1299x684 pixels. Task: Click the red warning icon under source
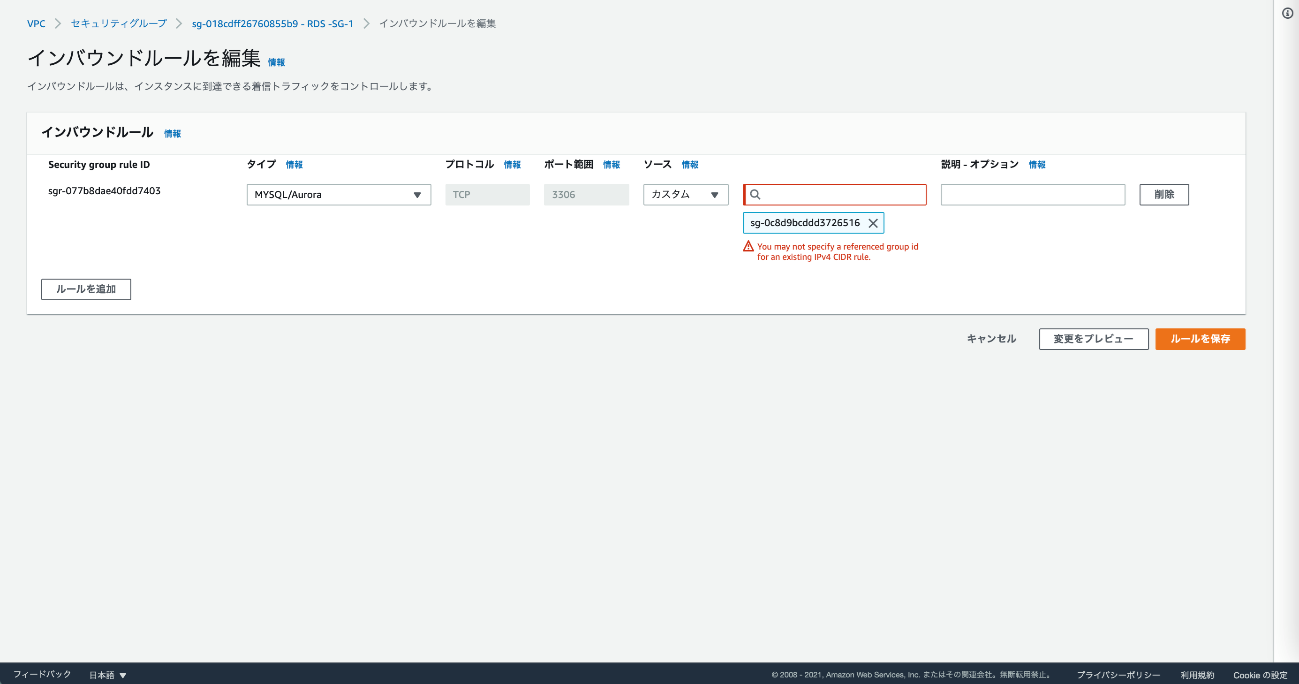[x=748, y=246]
